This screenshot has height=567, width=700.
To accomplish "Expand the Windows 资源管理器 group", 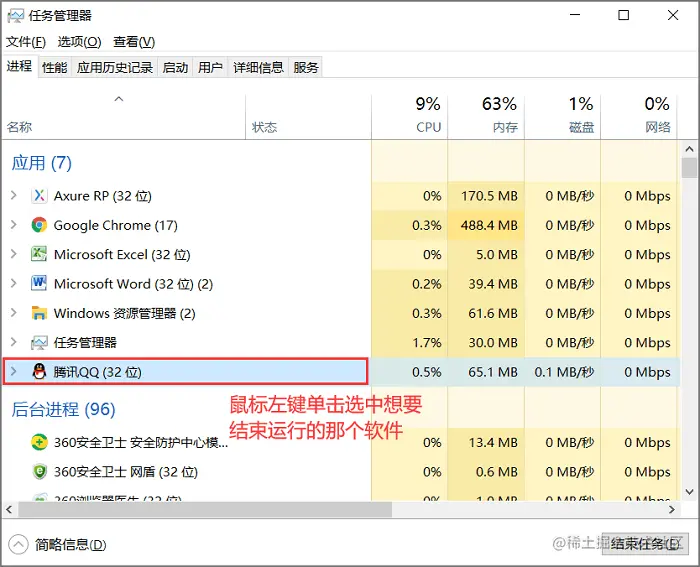I will click(x=13, y=313).
